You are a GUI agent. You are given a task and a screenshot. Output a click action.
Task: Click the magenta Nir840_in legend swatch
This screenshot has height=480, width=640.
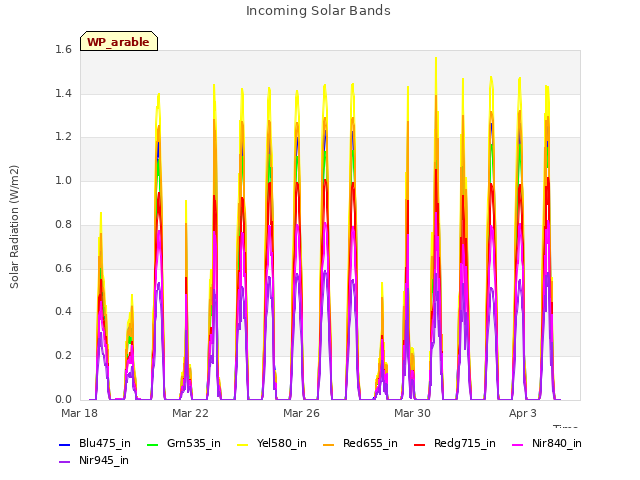pos(518,444)
